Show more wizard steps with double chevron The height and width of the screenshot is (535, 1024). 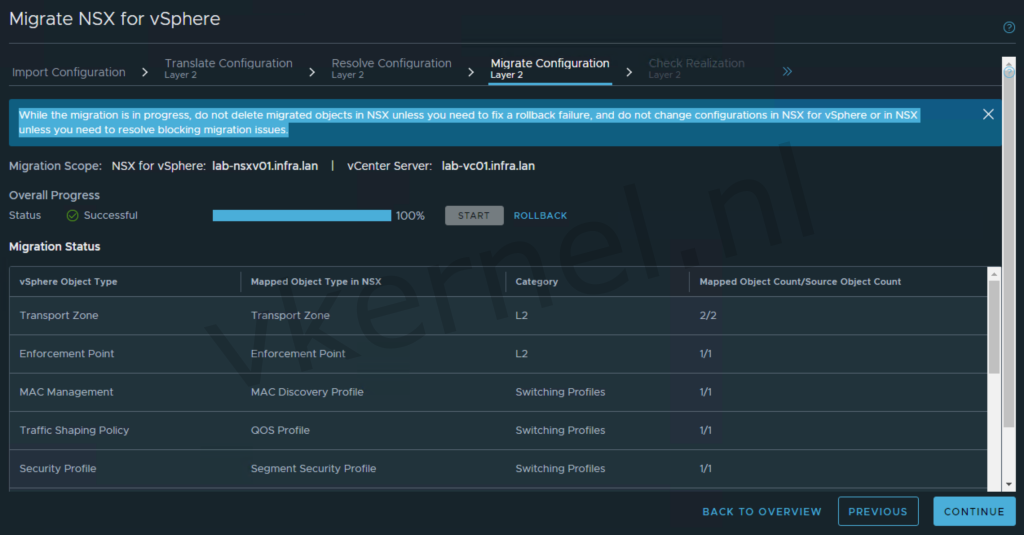coord(787,71)
